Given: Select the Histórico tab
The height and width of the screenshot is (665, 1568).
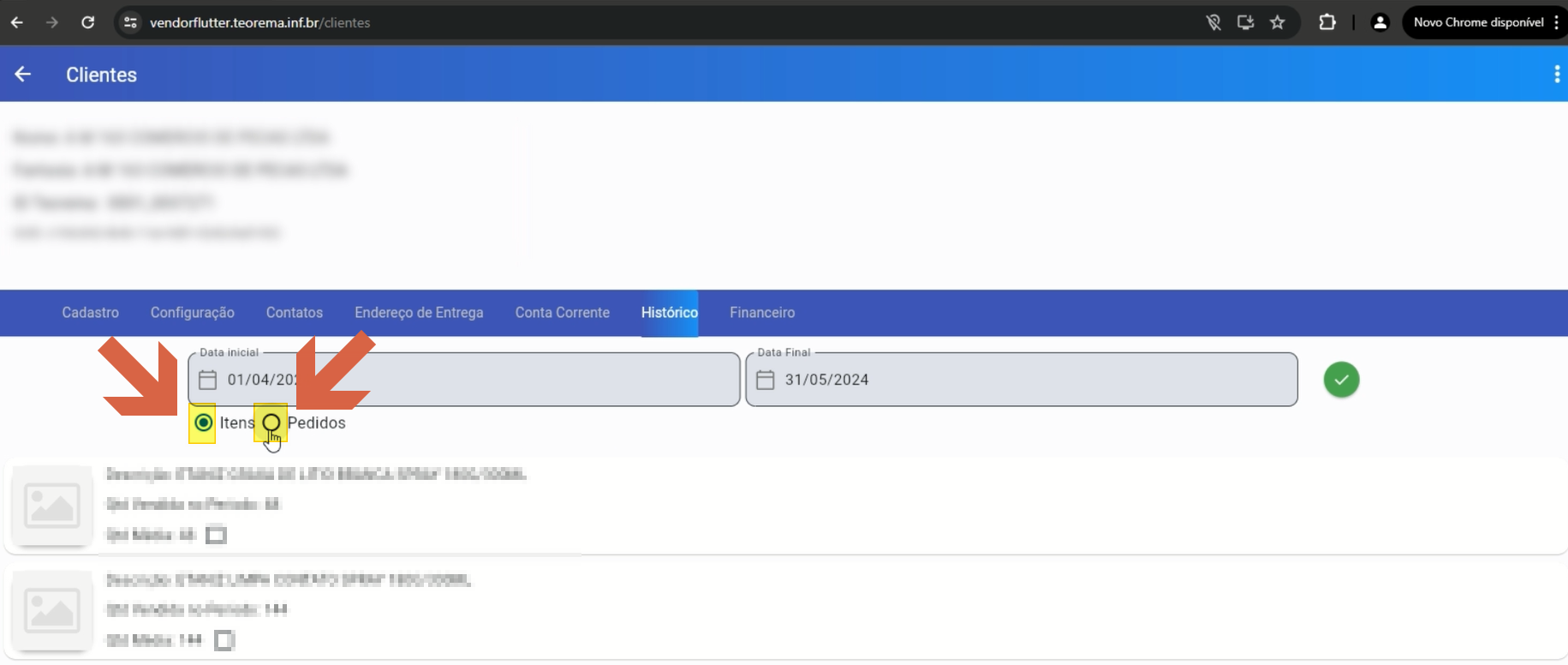Looking at the screenshot, I should click(670, 313).
